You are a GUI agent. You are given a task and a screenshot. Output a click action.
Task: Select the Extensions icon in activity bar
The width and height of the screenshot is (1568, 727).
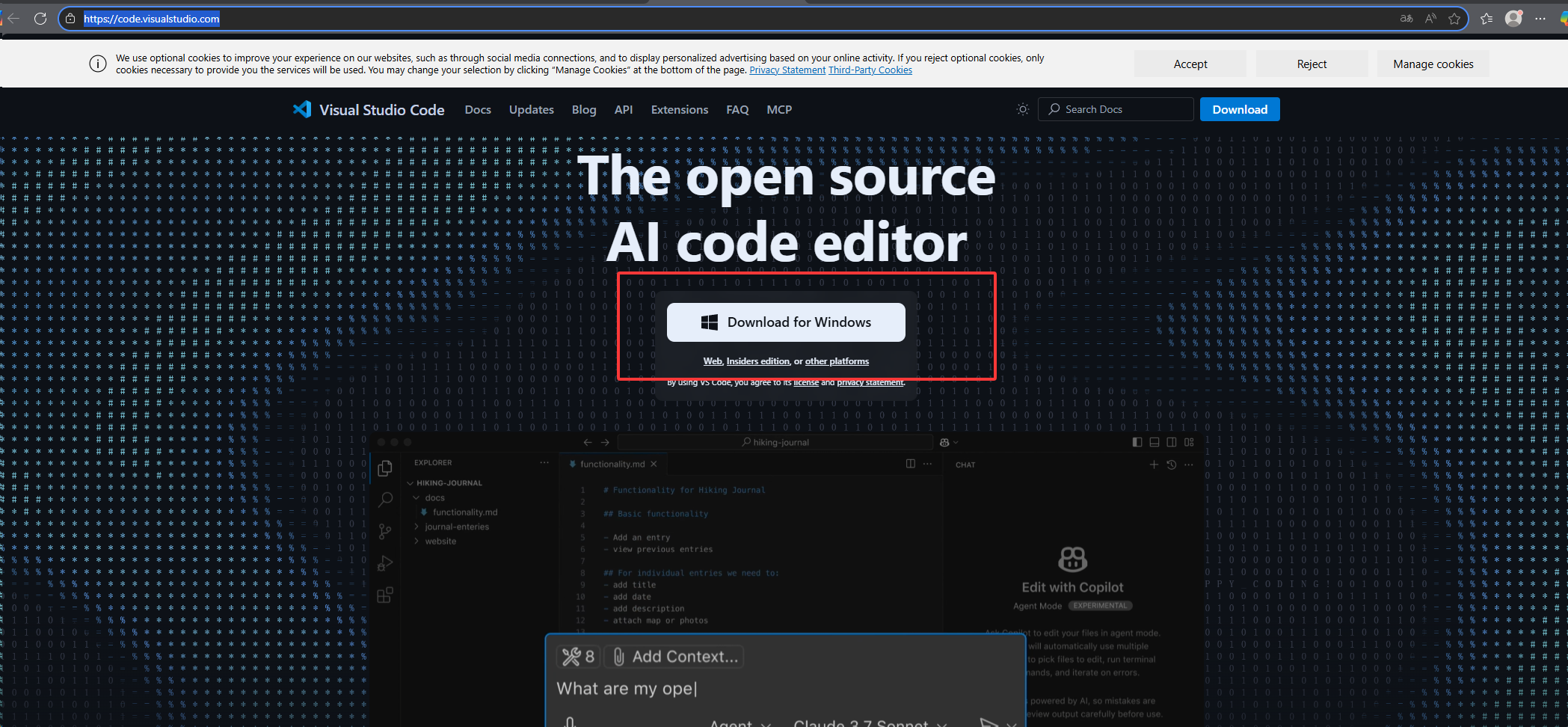coord(385,595)
